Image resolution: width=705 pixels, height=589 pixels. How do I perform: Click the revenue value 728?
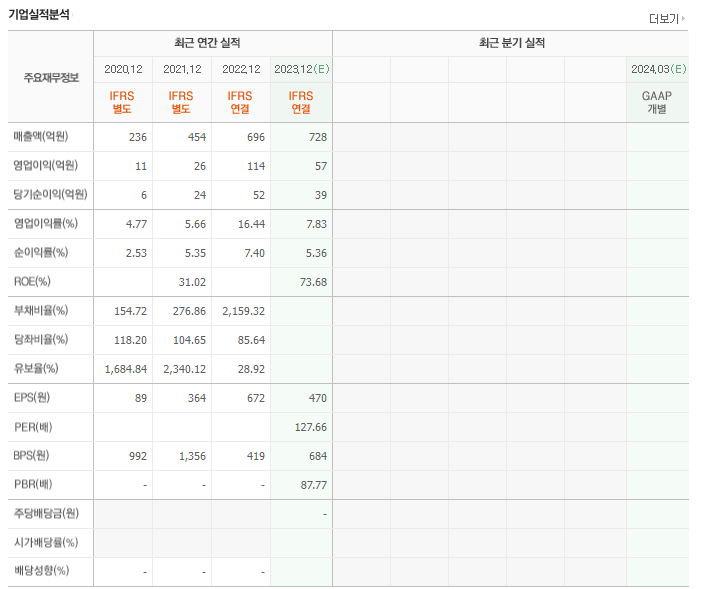[x=318, y=137]
